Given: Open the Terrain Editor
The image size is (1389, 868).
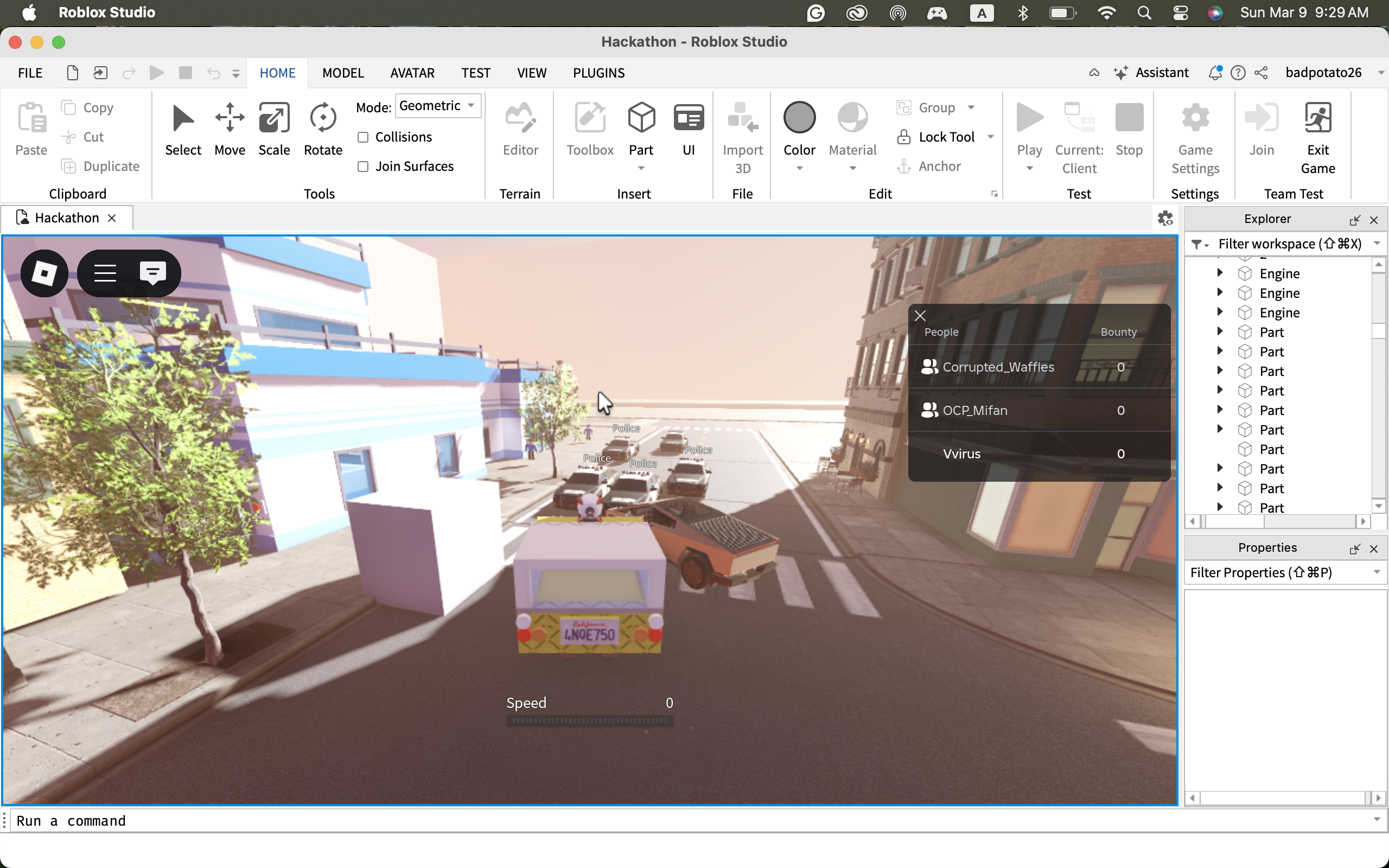Looking at the screenshot, I should (x=520, y=129).
